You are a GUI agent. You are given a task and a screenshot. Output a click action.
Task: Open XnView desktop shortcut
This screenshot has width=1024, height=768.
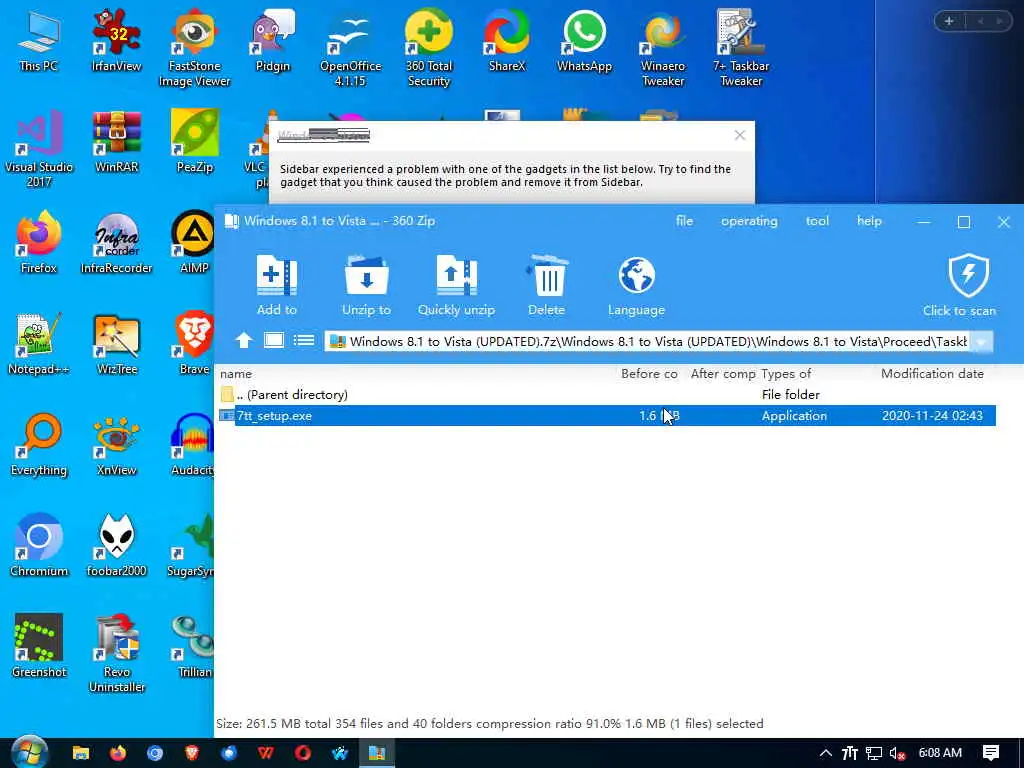pyautogui.click(x=116, y=445)
